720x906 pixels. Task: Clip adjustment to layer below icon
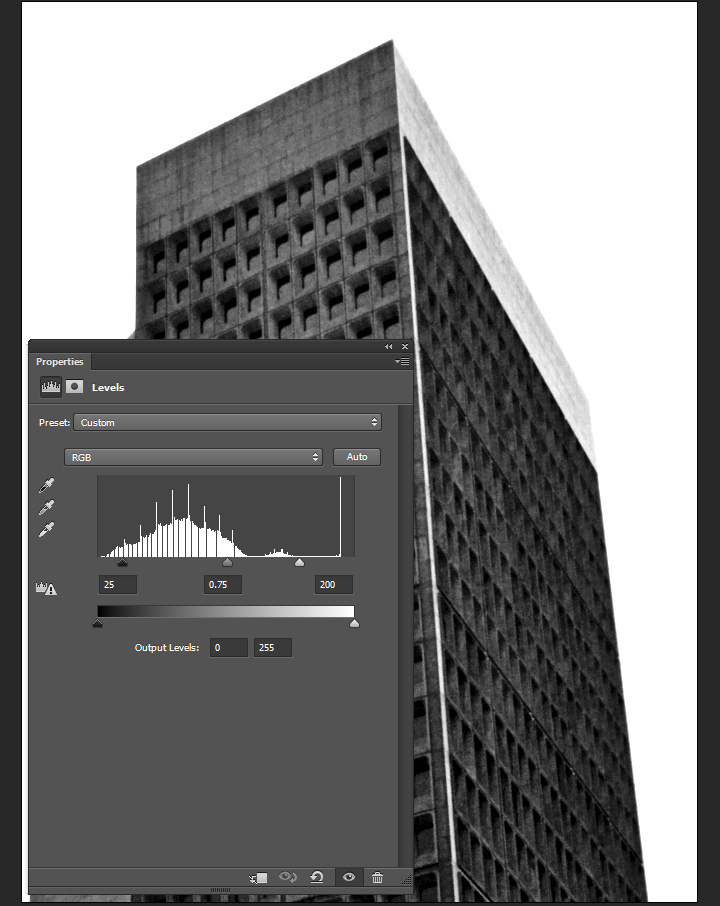click(258, 878)
